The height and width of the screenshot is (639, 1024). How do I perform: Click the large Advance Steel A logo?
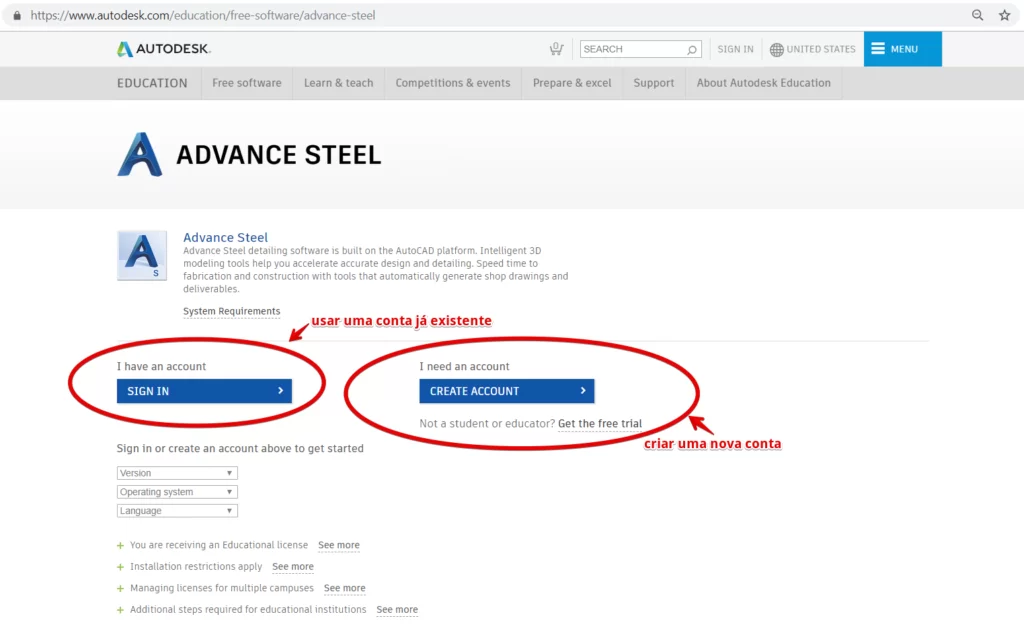139,155
